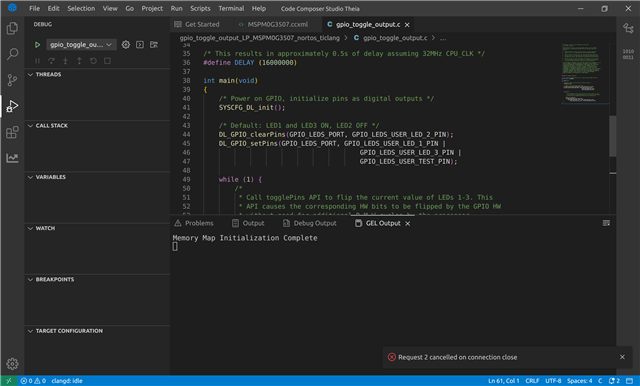Open the Search view in activity bar
This screenshot has height=386, width=640.
[12, 54]
